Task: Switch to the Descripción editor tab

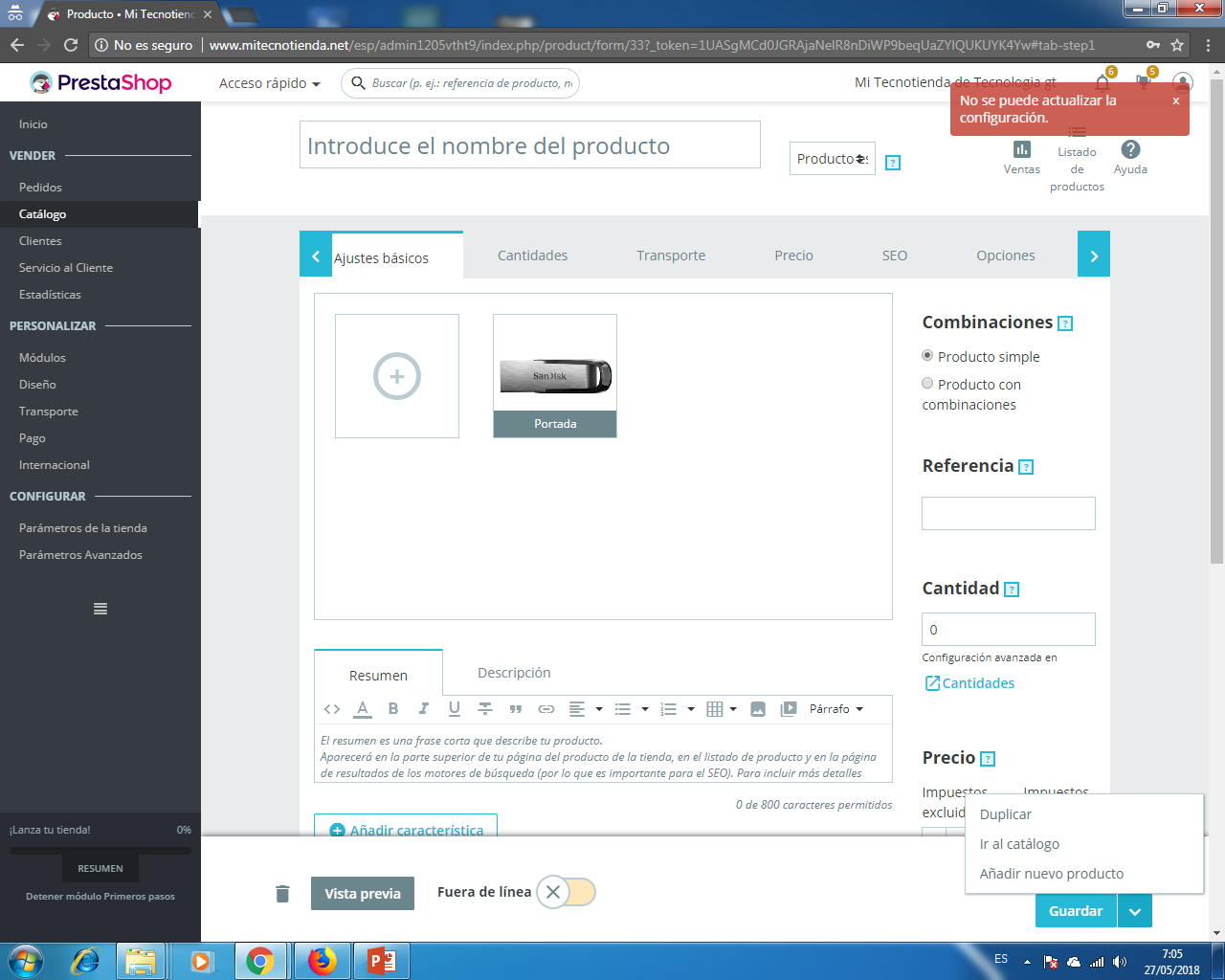Action: point(514,673)
